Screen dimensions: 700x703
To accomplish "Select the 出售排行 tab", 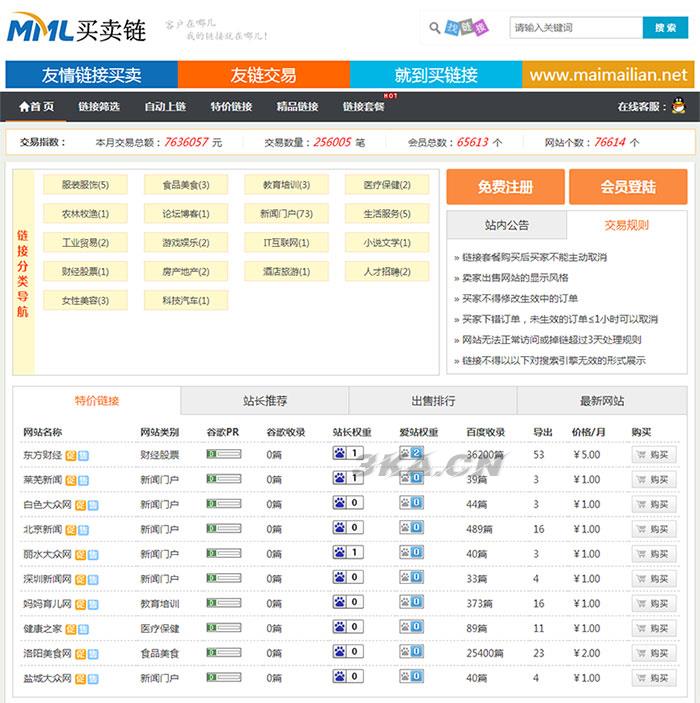I will (x=433, y=401).
